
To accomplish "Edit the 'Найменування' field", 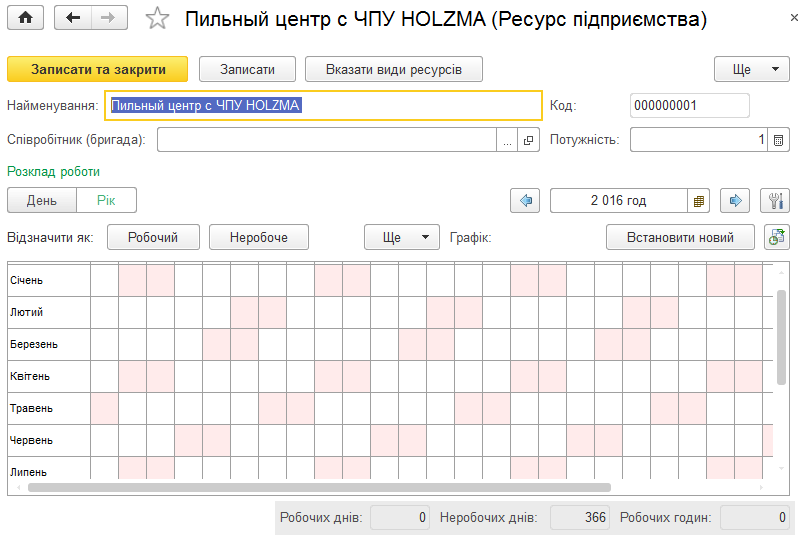I will tap(323, 106).
